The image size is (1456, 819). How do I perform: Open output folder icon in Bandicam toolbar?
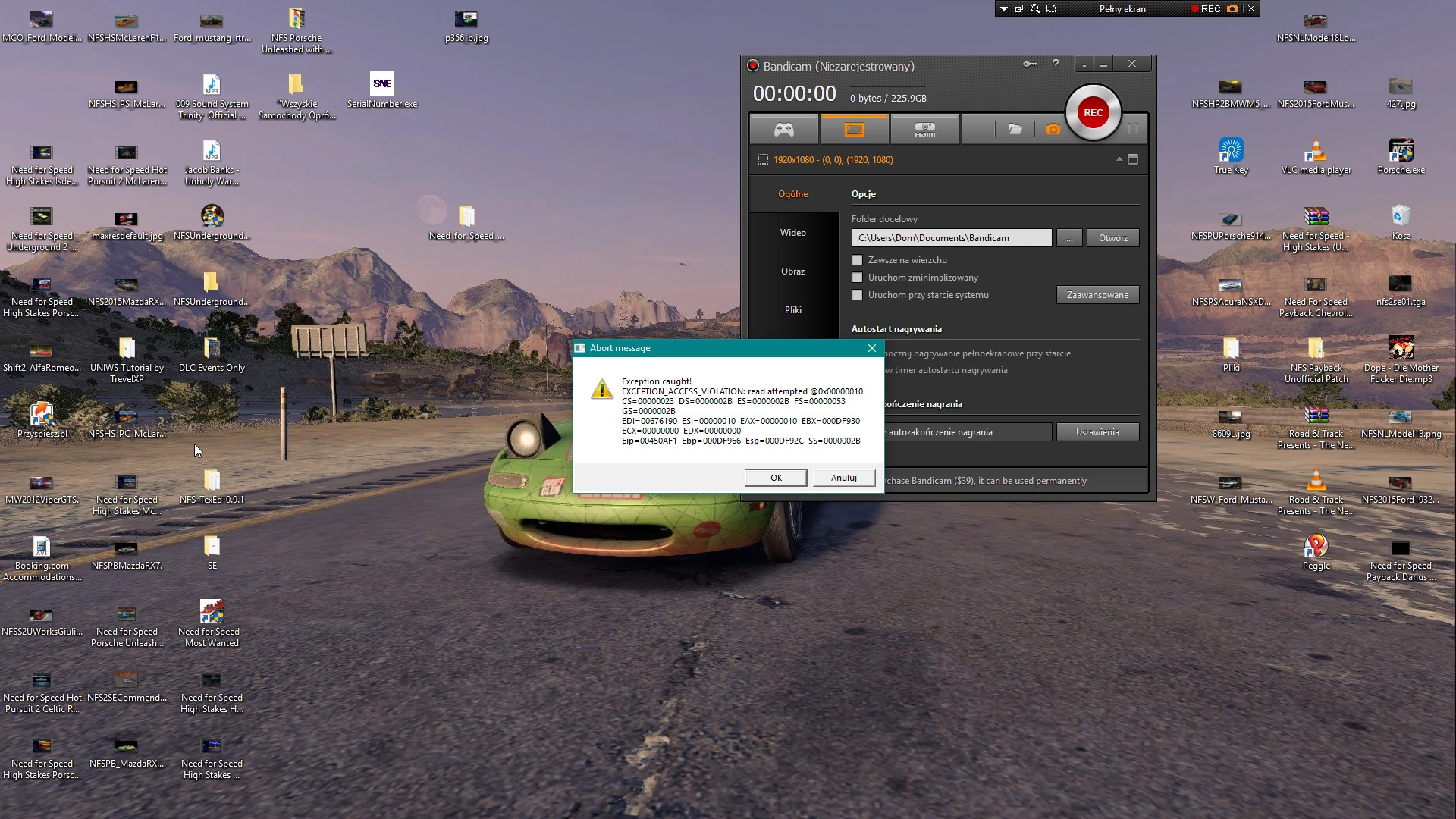click(1015, 130)
